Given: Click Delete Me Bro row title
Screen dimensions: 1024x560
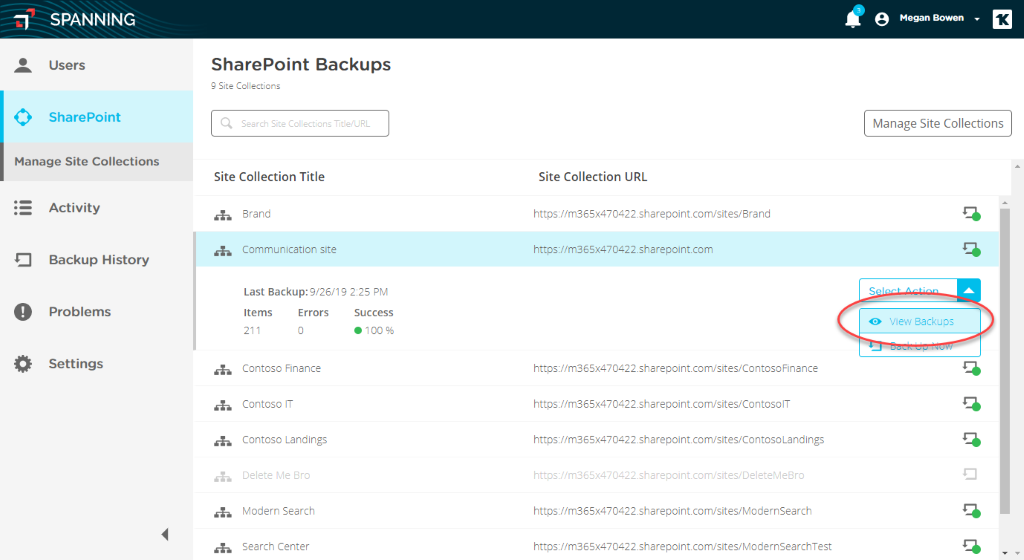Looking at the screenshot, I should 276,475.
